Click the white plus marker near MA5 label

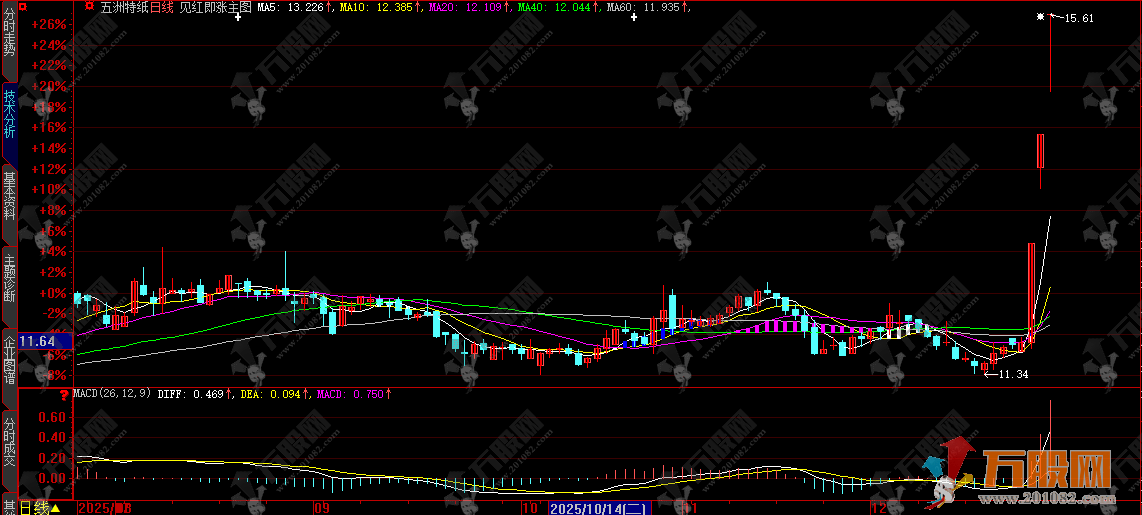[x=237, y=18]
